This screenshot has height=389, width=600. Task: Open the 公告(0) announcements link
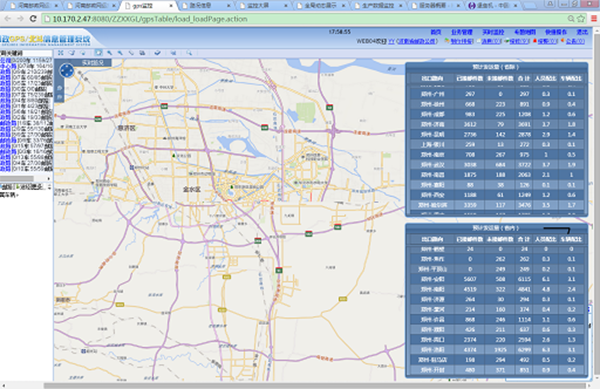point(575,41)
